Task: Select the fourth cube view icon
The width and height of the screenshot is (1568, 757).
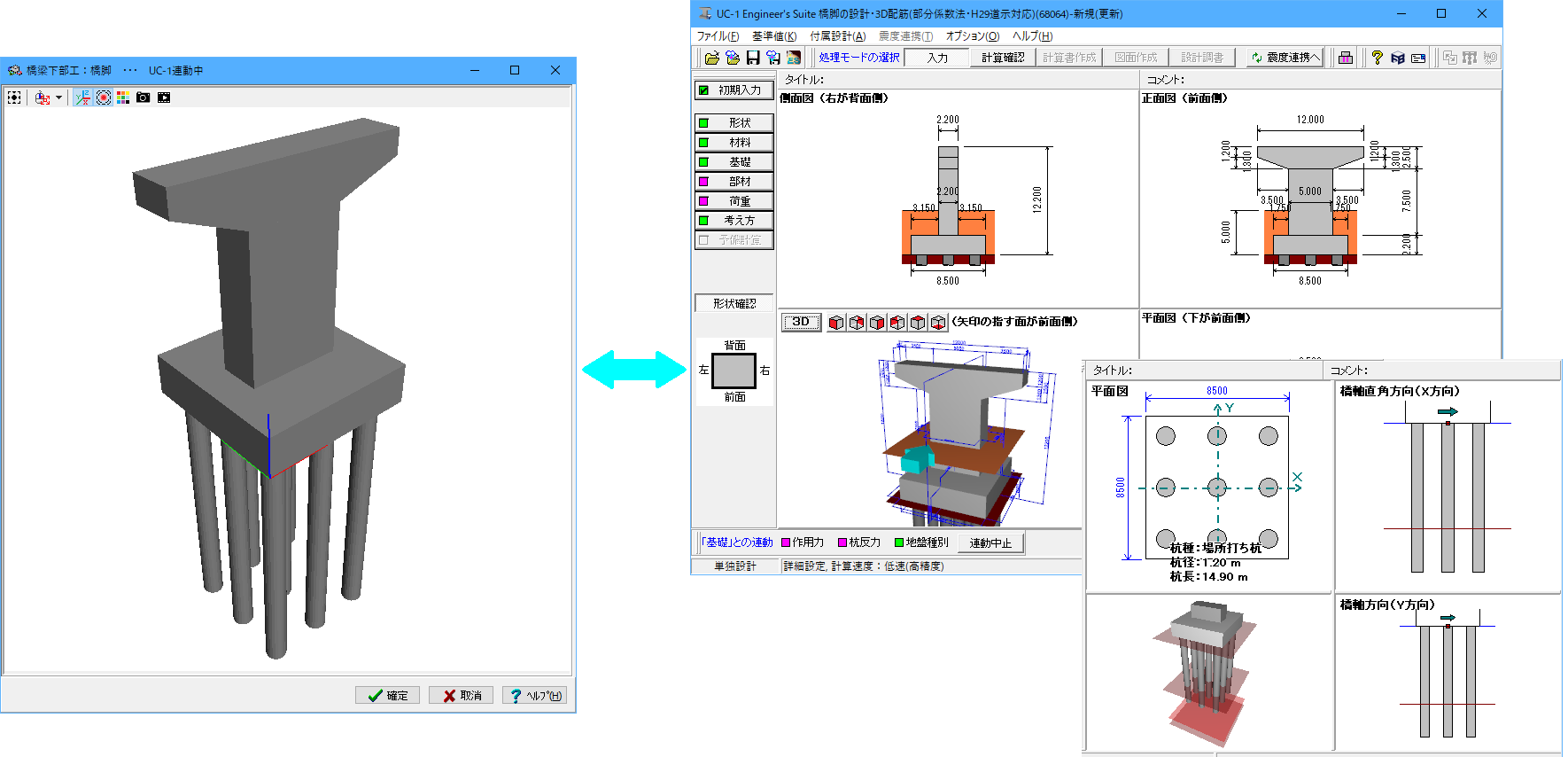Action: point(897,322)
